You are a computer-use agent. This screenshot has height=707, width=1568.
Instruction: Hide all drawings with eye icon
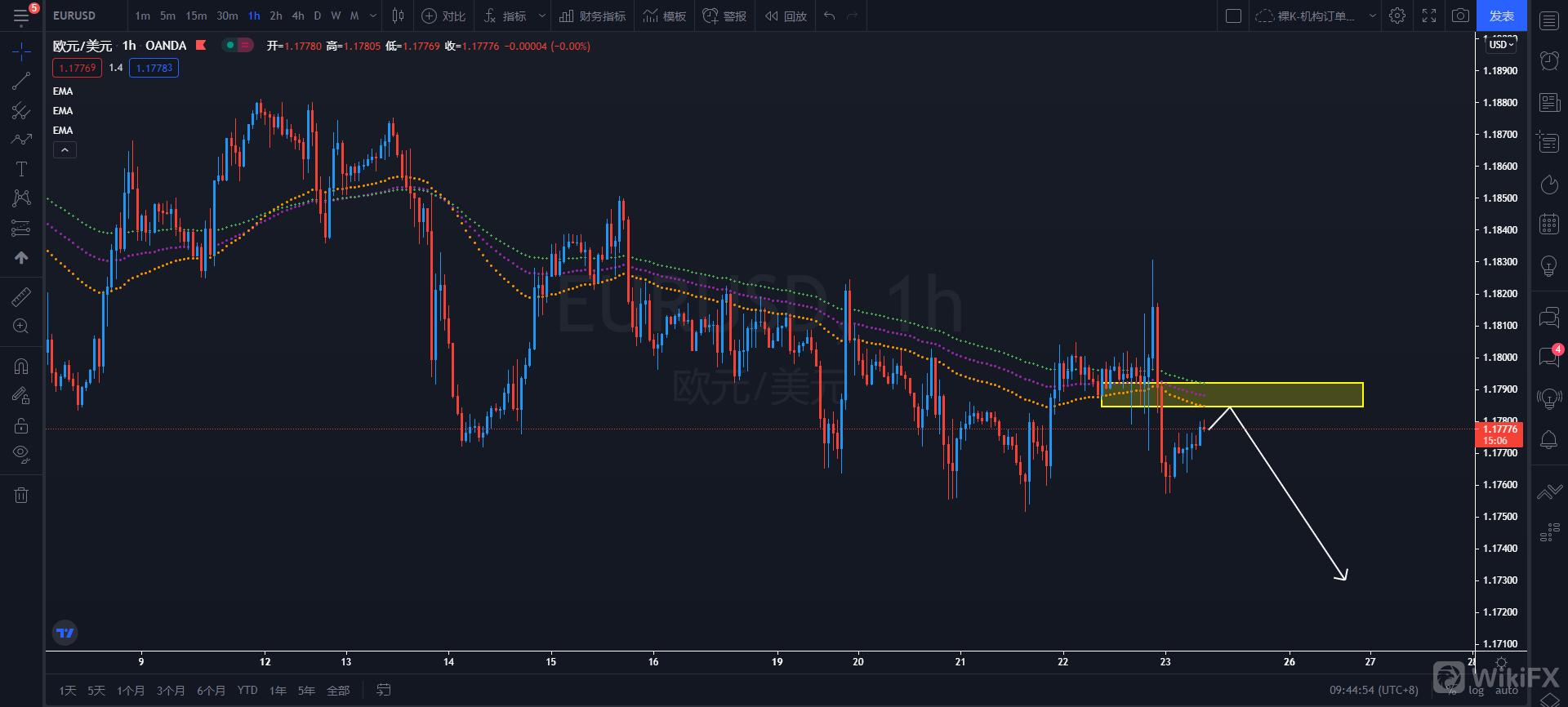point(21,454)
